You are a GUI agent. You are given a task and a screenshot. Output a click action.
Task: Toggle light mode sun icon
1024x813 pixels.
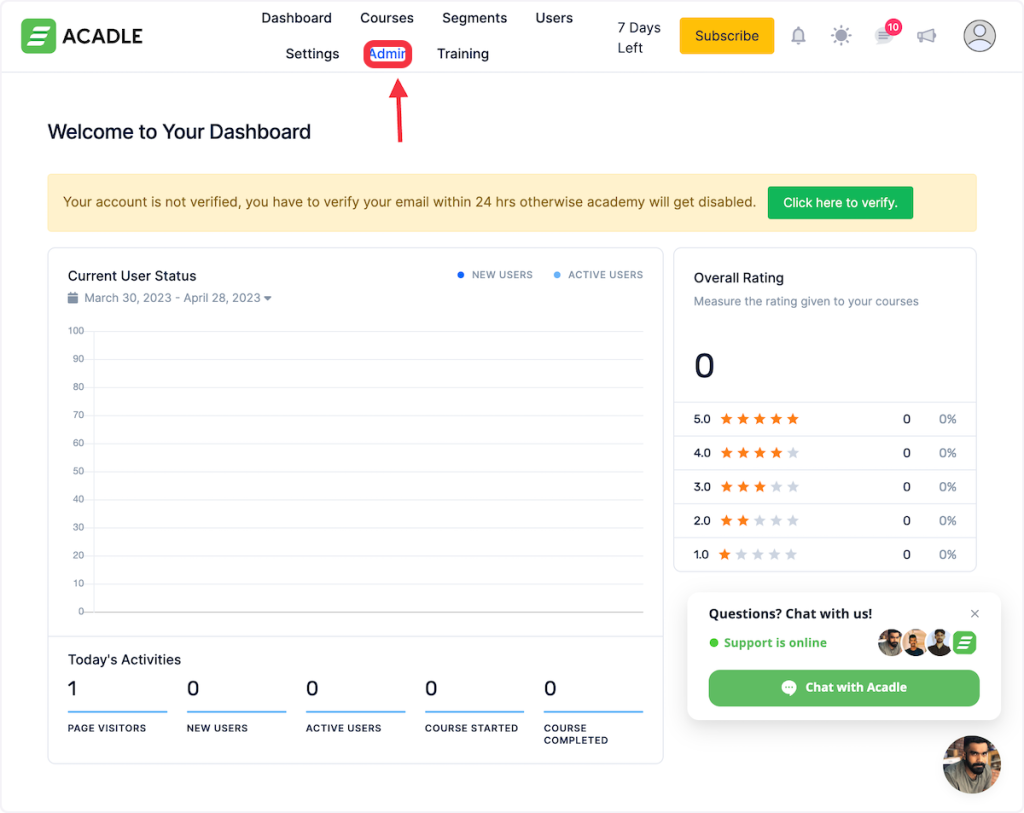[841, 36]
